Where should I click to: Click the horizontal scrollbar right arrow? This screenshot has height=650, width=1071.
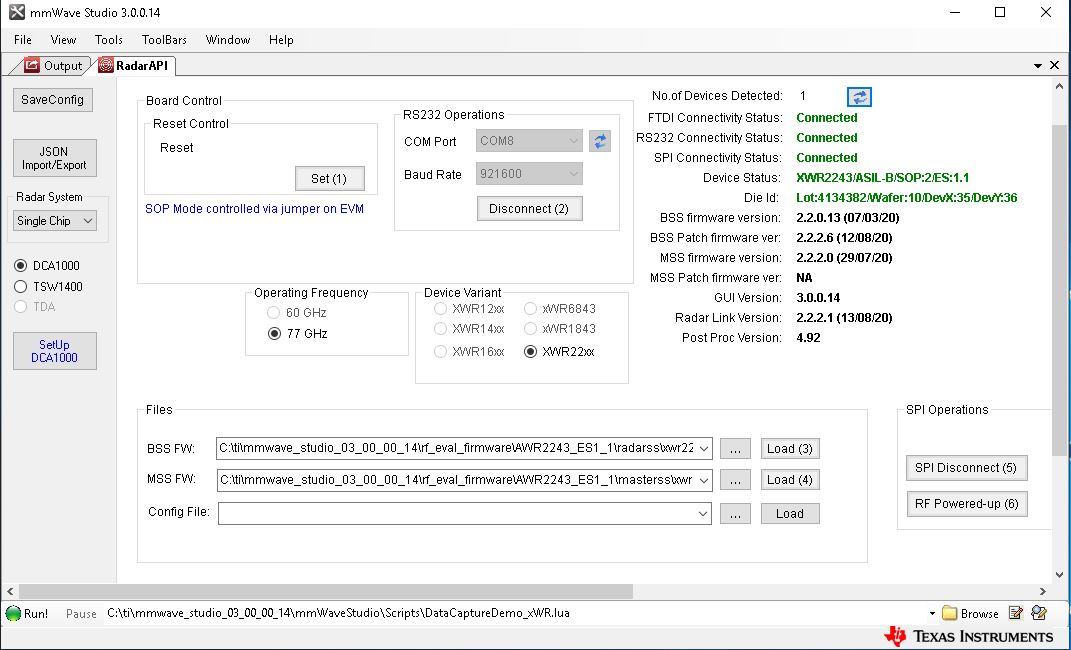(1043, 591)
